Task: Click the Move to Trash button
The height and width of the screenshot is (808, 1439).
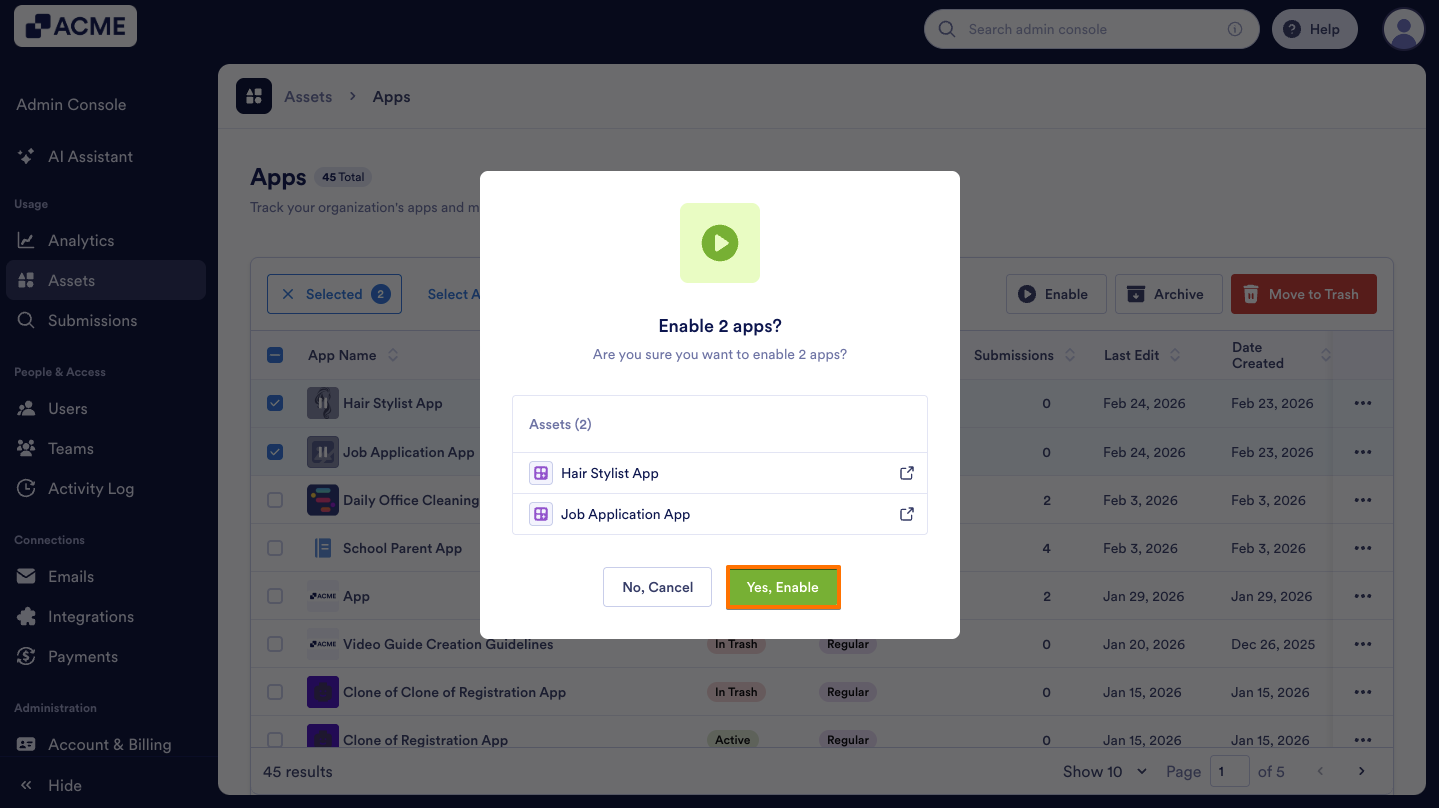Action: (1303, 294)
